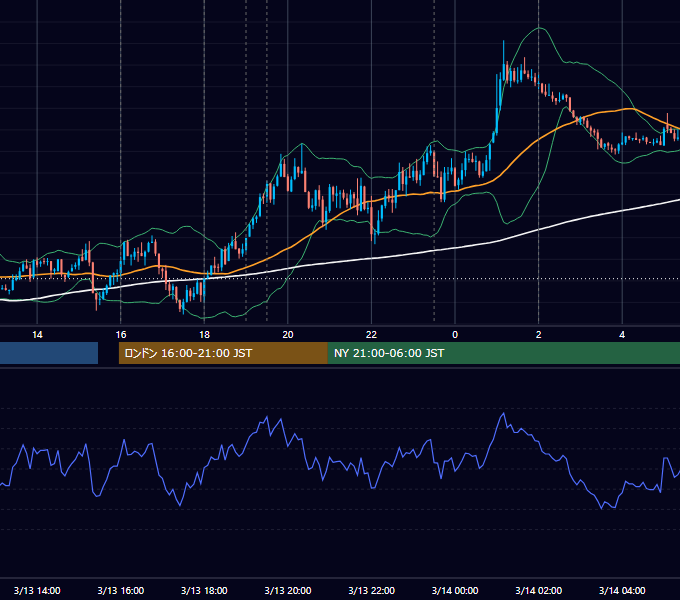The width and height of the screenshot is (680, 600).
Task: Click the '3/14 02:00' date label
Action: click(x=539, y=590)
